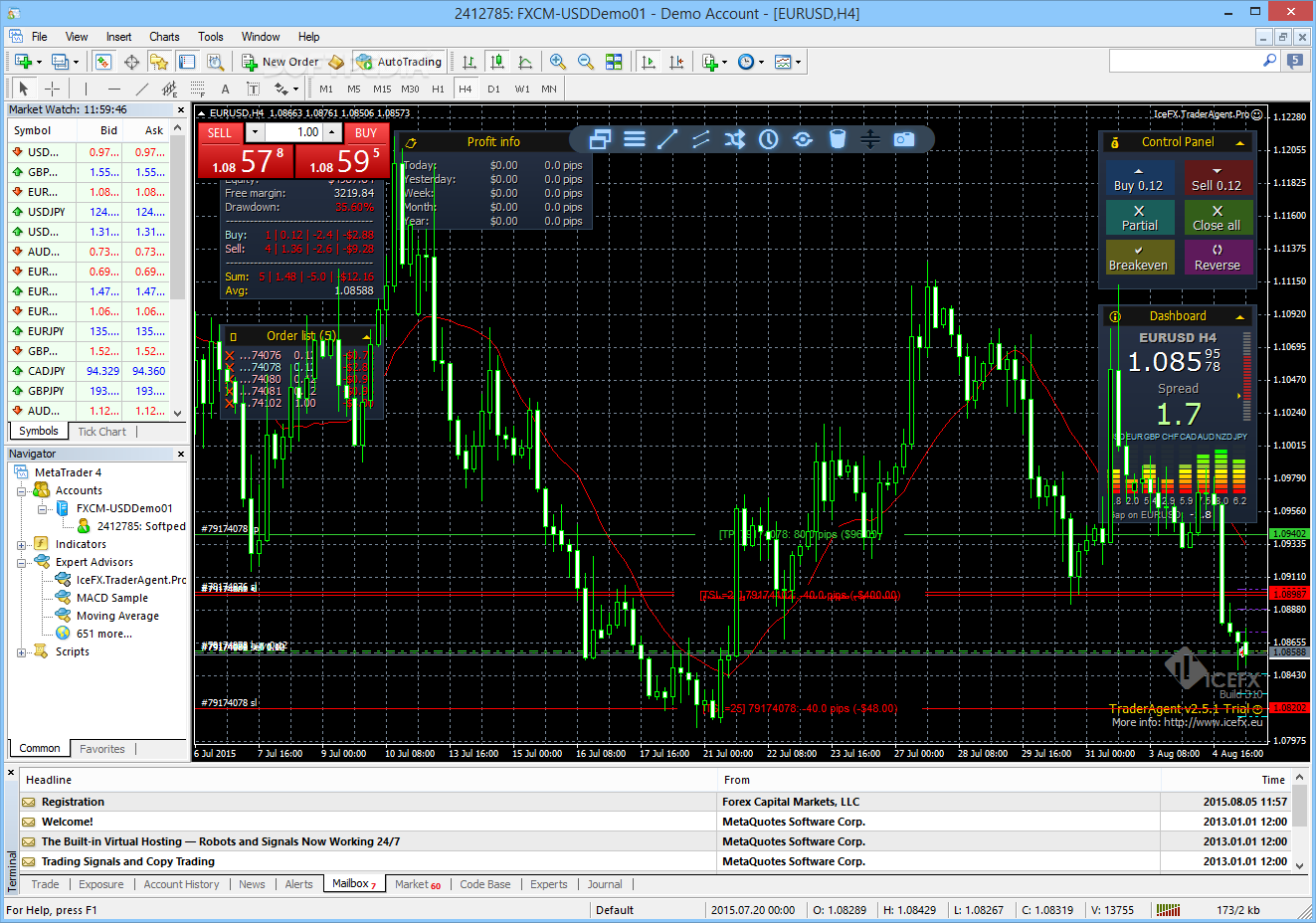Switch chart to line chart mode
This screenshot has height=923, width=1316.
click(x=525, y=62)
